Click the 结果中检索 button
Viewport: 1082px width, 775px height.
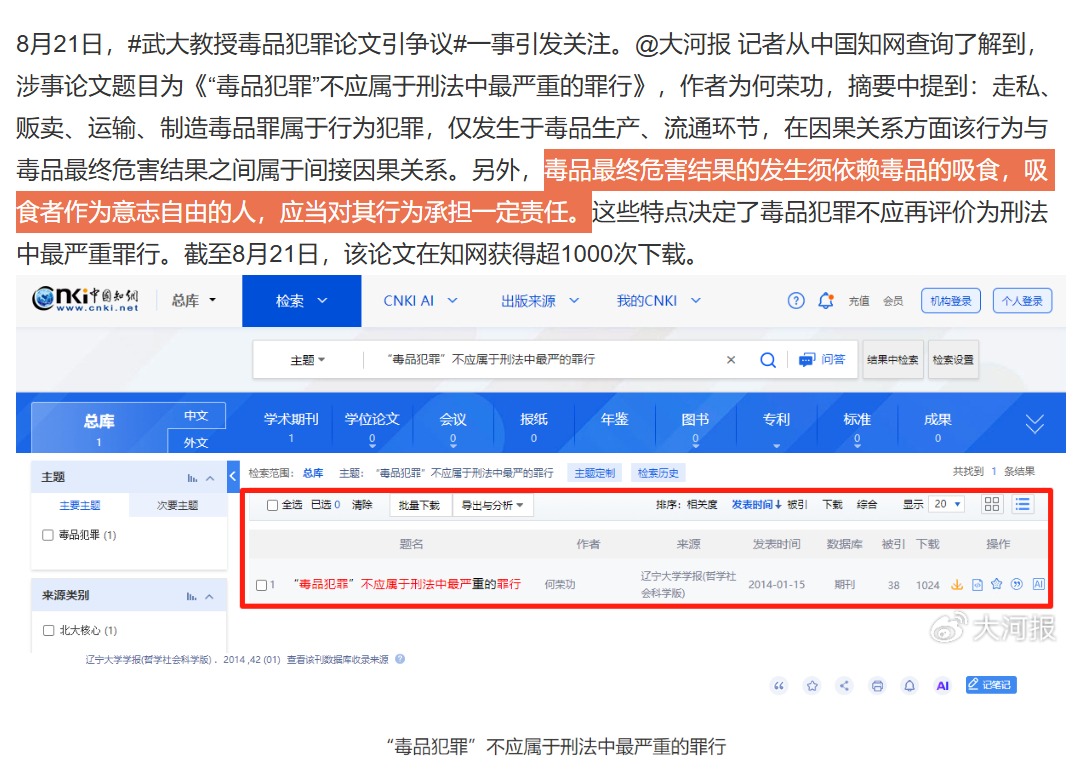(893, 360)
